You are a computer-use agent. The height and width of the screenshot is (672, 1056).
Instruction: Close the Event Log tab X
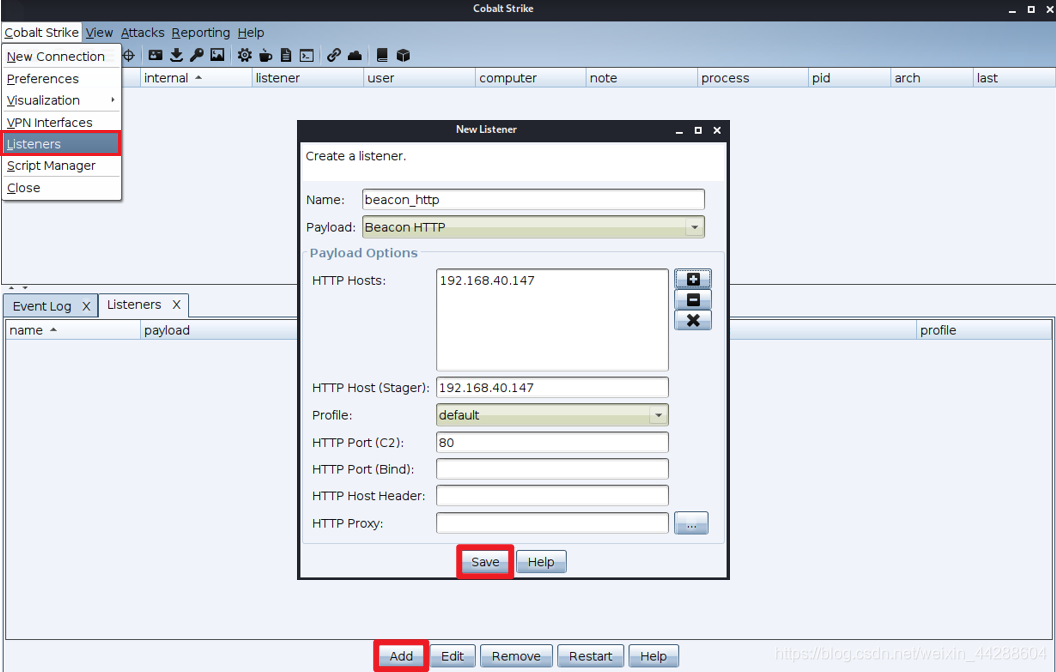pyautogui.click(x=86, y=306)
